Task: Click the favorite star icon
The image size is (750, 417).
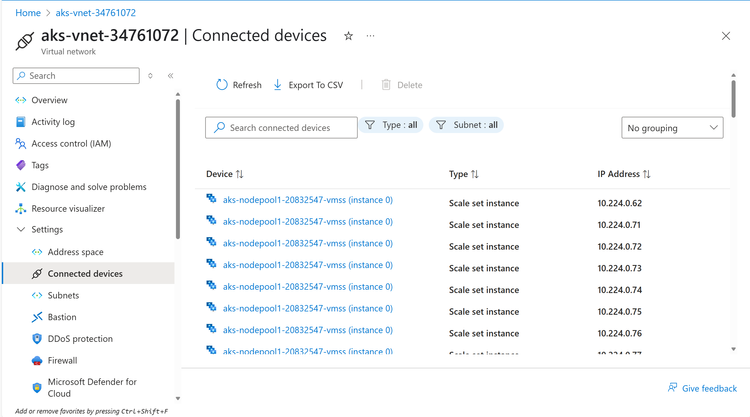Action: [348, 36]
